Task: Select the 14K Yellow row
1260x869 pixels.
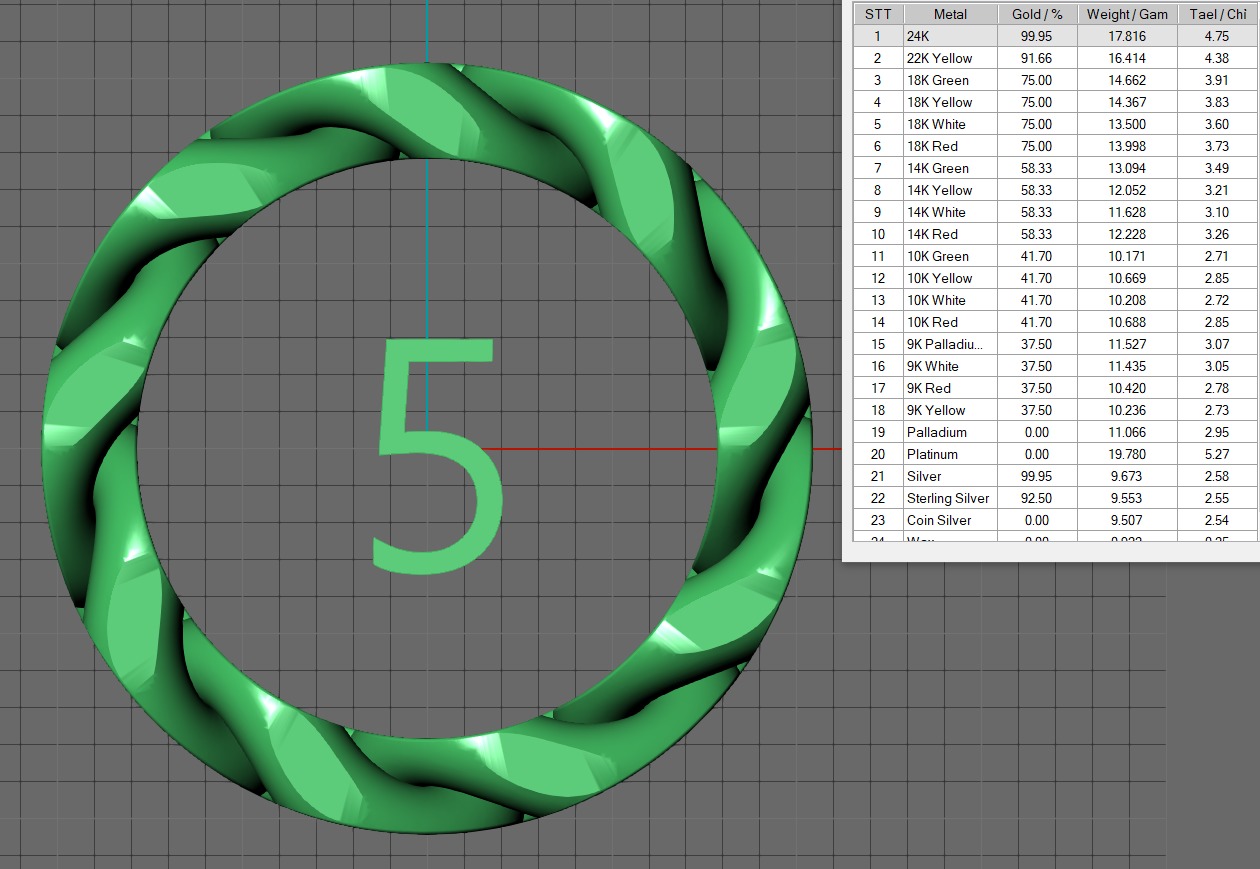Action: tap(1055, 190)
